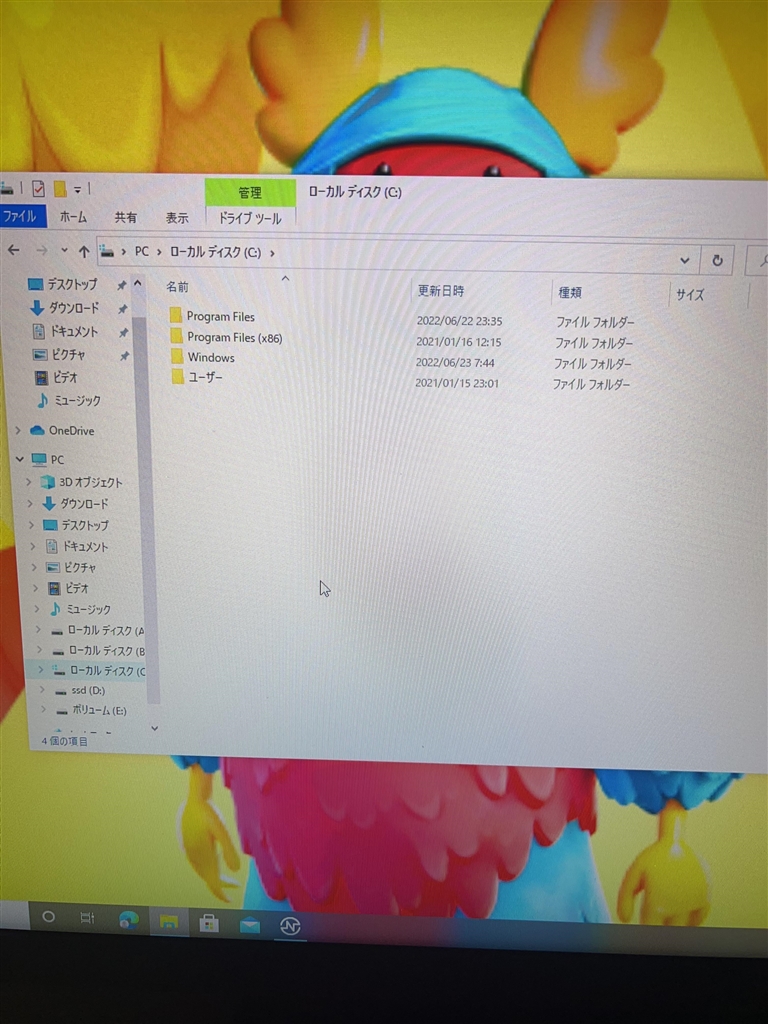
Task: Refresh the ローカル ディスク (C:) folder view
Action: (x=717, y=261)
